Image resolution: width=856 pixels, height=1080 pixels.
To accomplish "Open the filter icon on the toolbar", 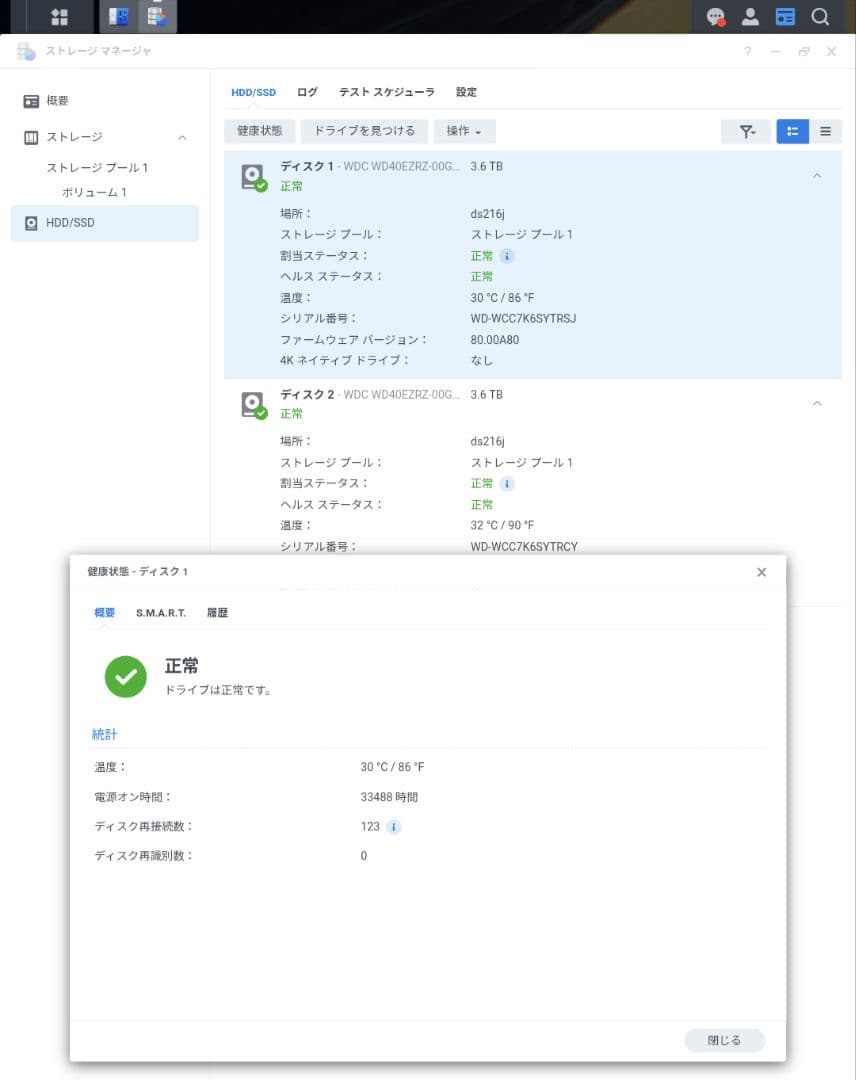I will click(x=746, y=131).
